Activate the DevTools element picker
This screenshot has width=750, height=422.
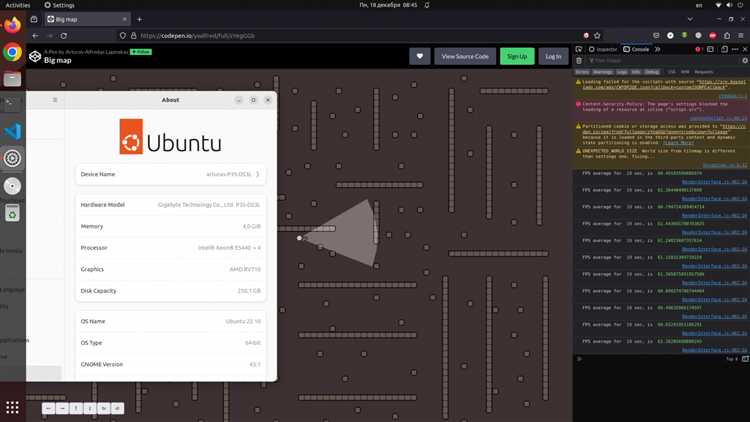[x=579, y=49]
